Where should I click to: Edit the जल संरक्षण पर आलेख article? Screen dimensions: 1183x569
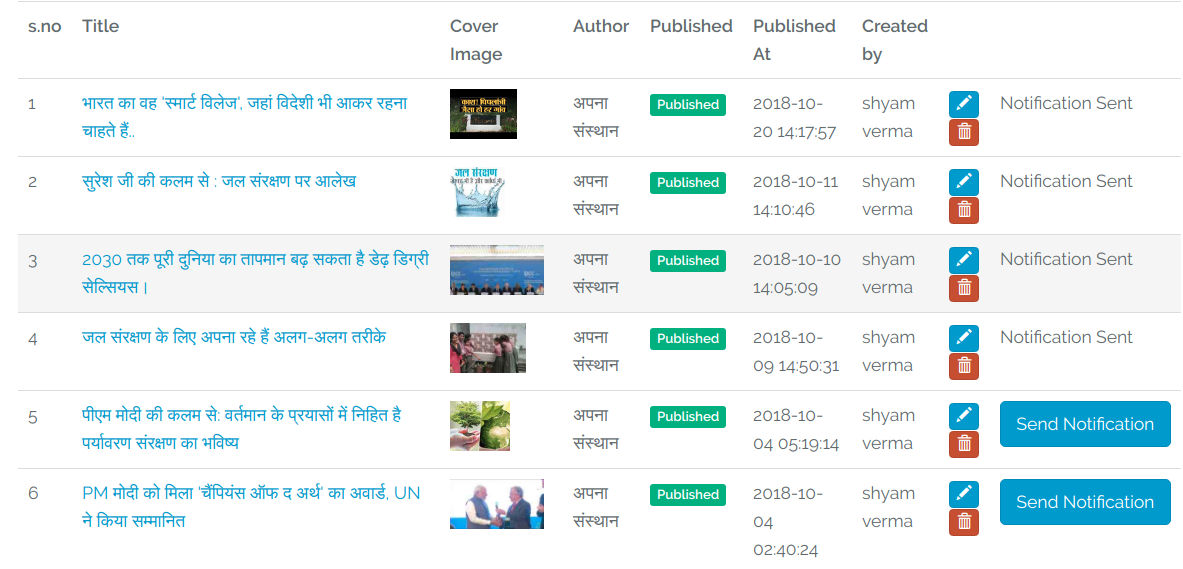(x=963, y=182)
